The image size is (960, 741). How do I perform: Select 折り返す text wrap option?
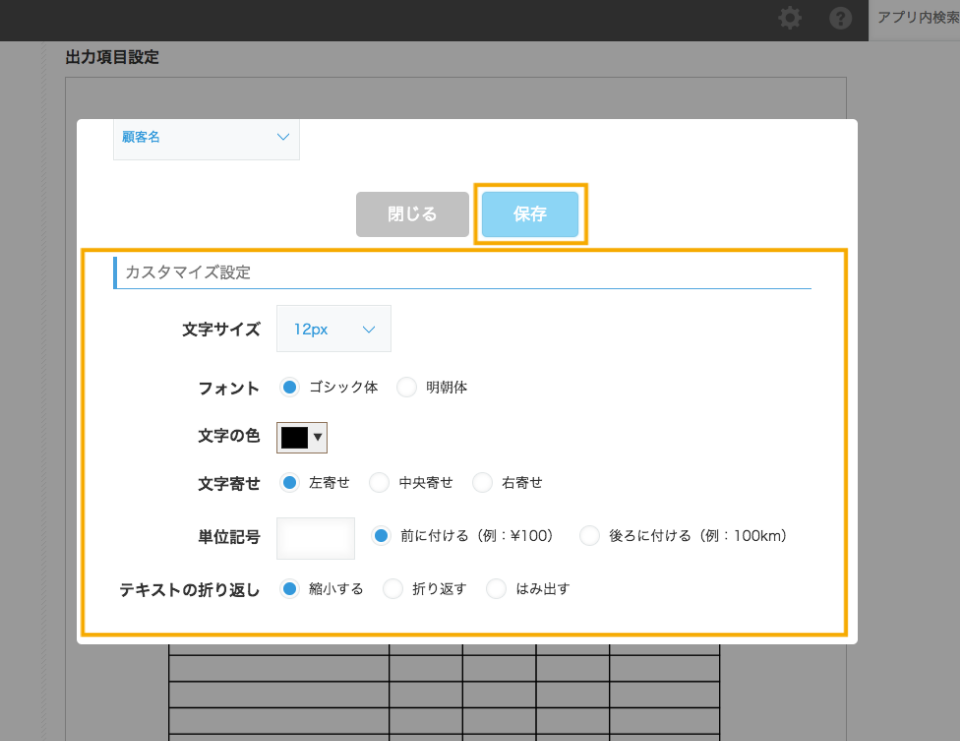tap(392, 589)
